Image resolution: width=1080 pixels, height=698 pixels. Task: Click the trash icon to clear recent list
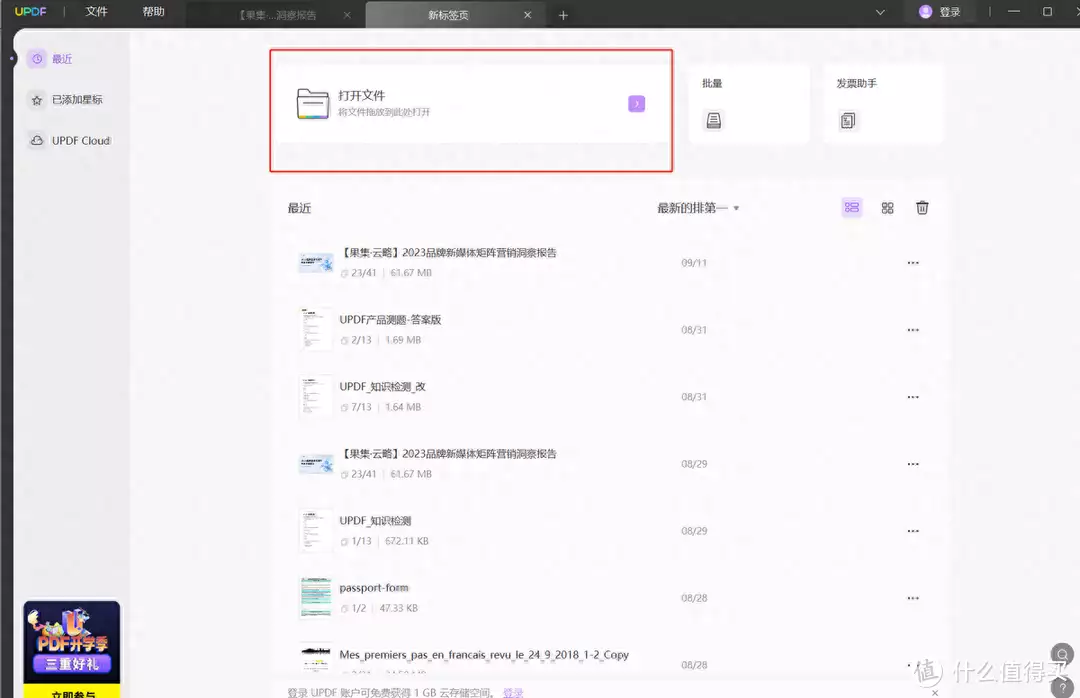pyautogui.click(x=922, y=207)
